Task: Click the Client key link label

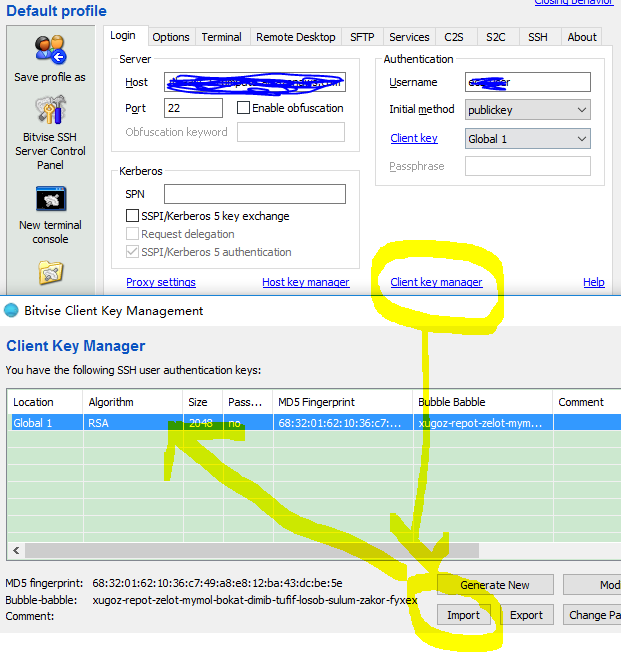Action: (414, 138)
